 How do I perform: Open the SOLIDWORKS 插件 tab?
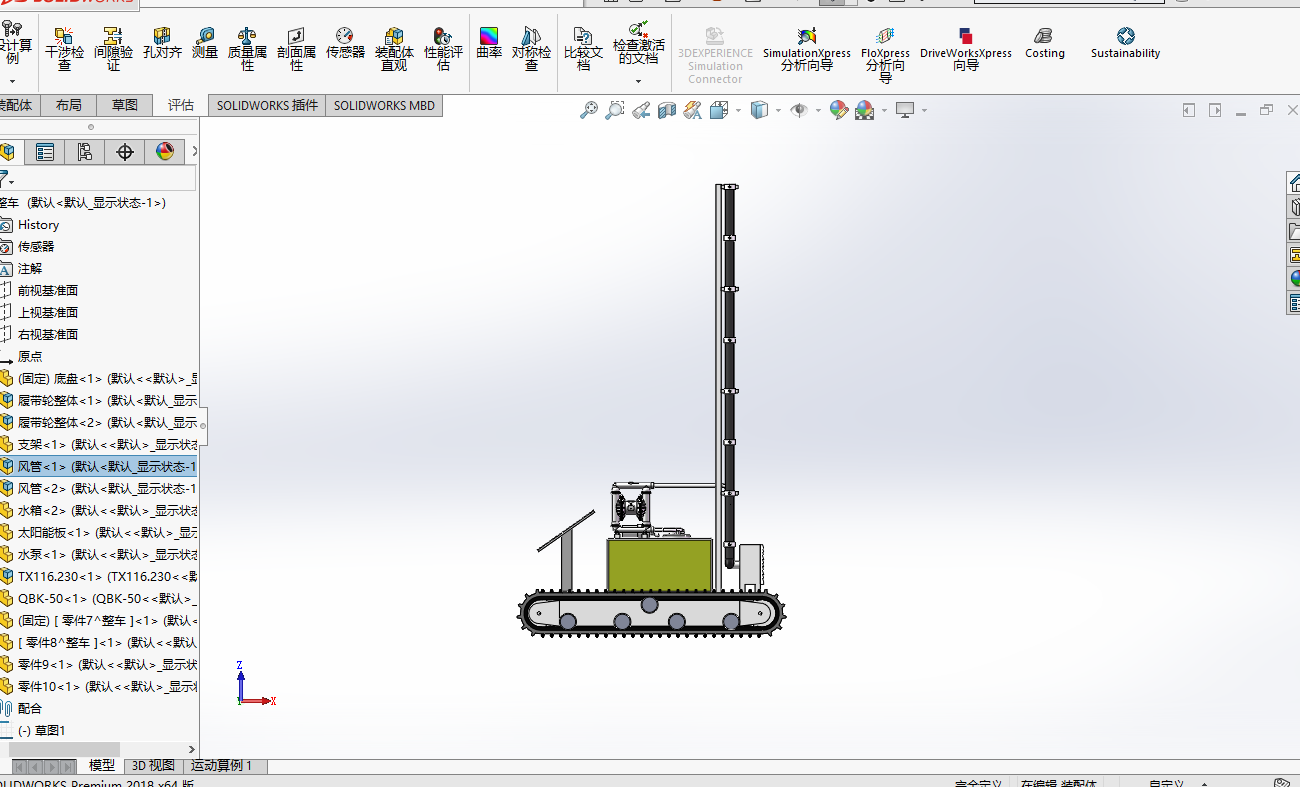[267, 105]
